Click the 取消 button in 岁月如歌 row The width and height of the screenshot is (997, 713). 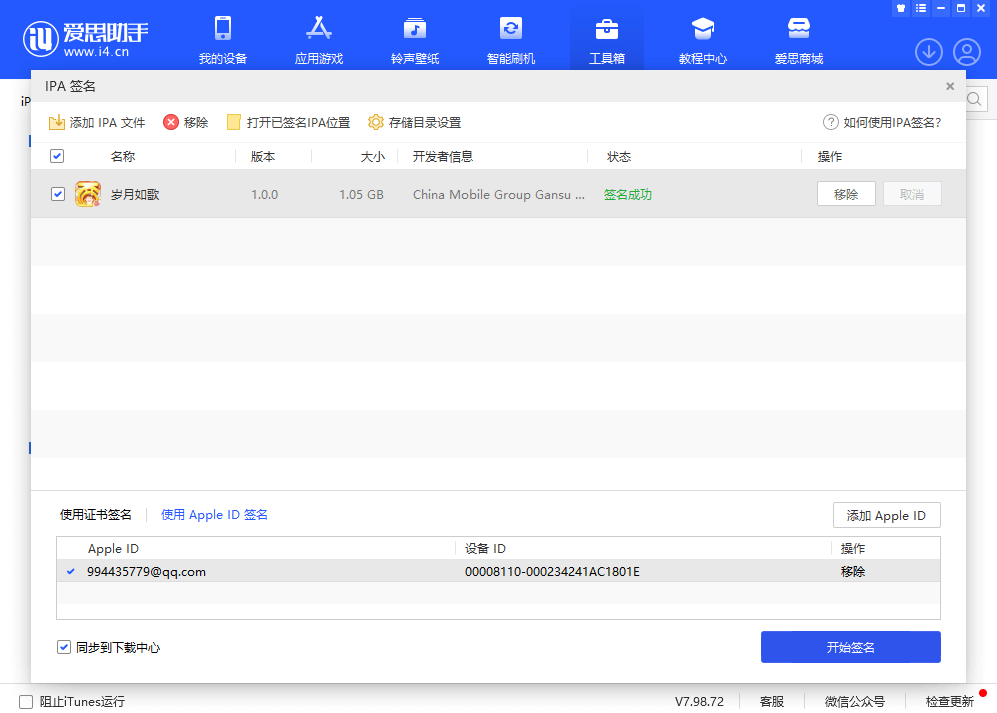tap(912, 194)
